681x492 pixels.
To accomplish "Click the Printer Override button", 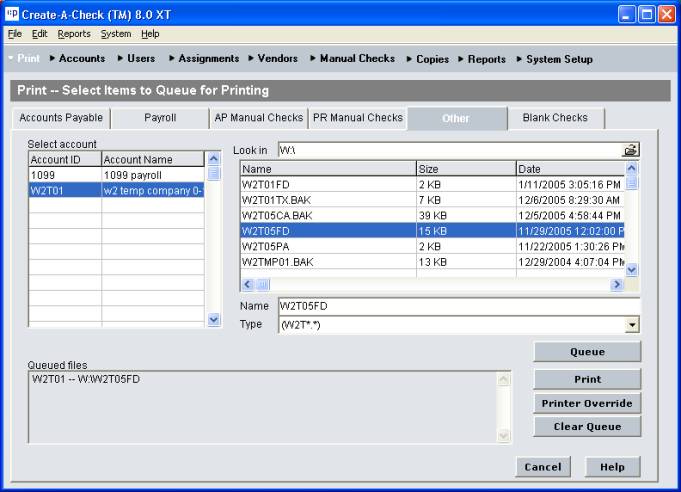I will click(587, 403).
